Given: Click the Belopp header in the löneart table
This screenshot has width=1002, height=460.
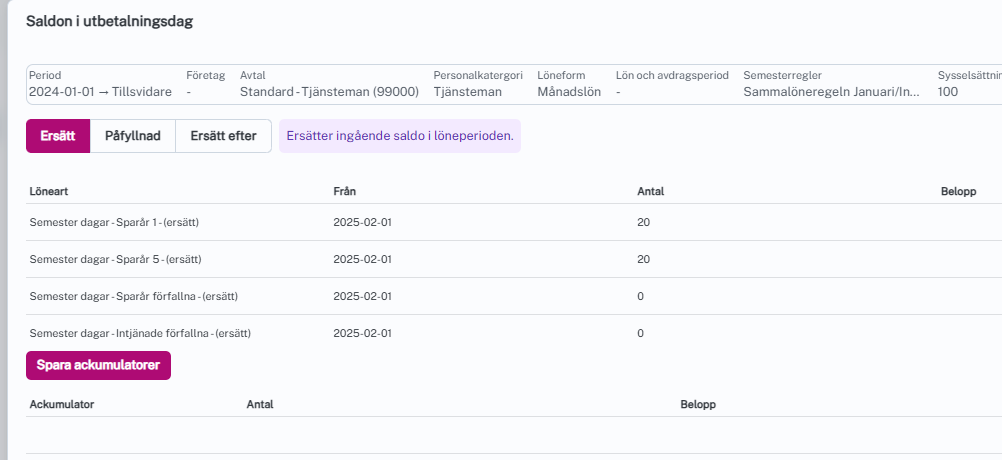Looking at the screenshot, I should [x=958, y=191].
